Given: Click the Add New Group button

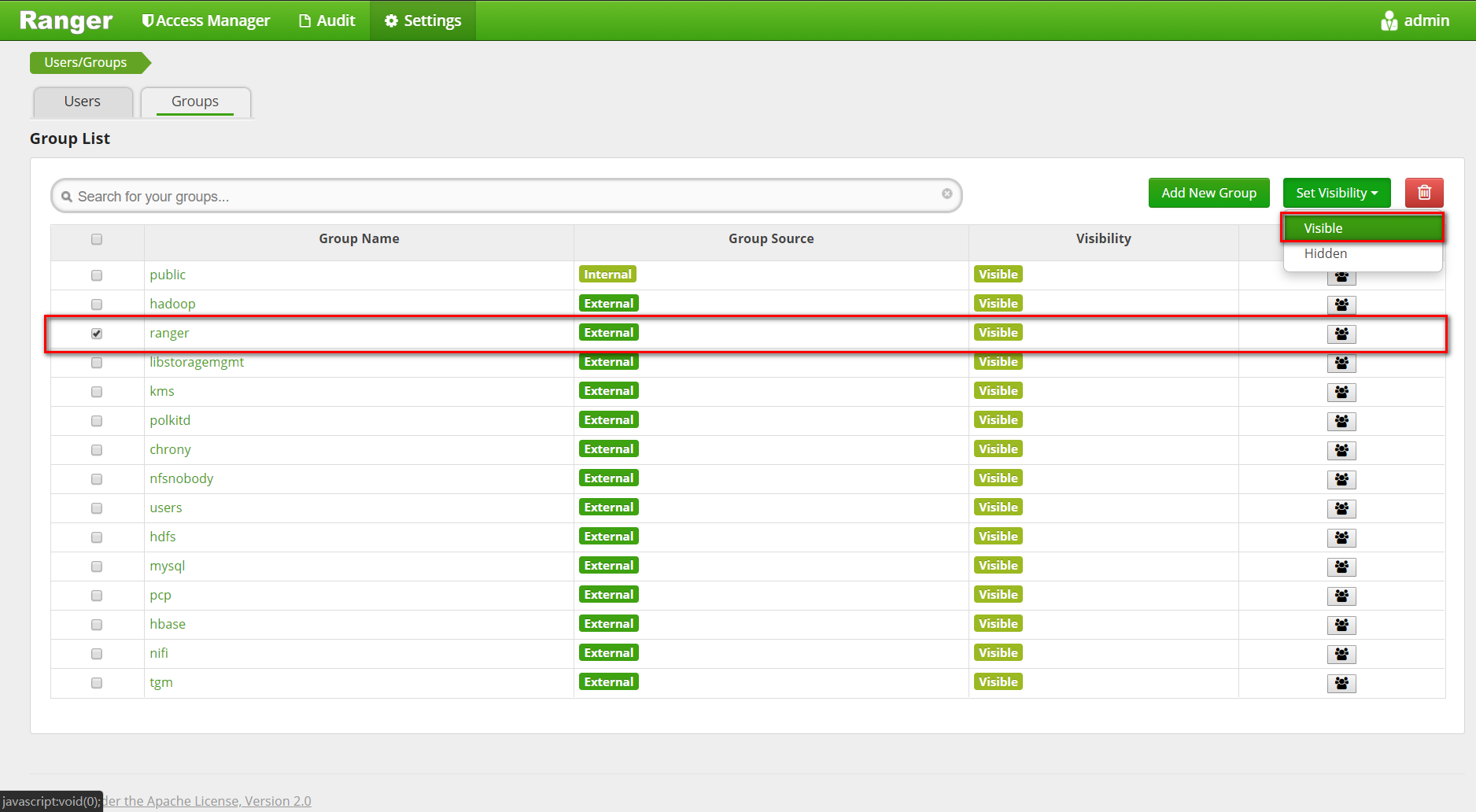Looking at the screenshot, I should click(1208, 193).
